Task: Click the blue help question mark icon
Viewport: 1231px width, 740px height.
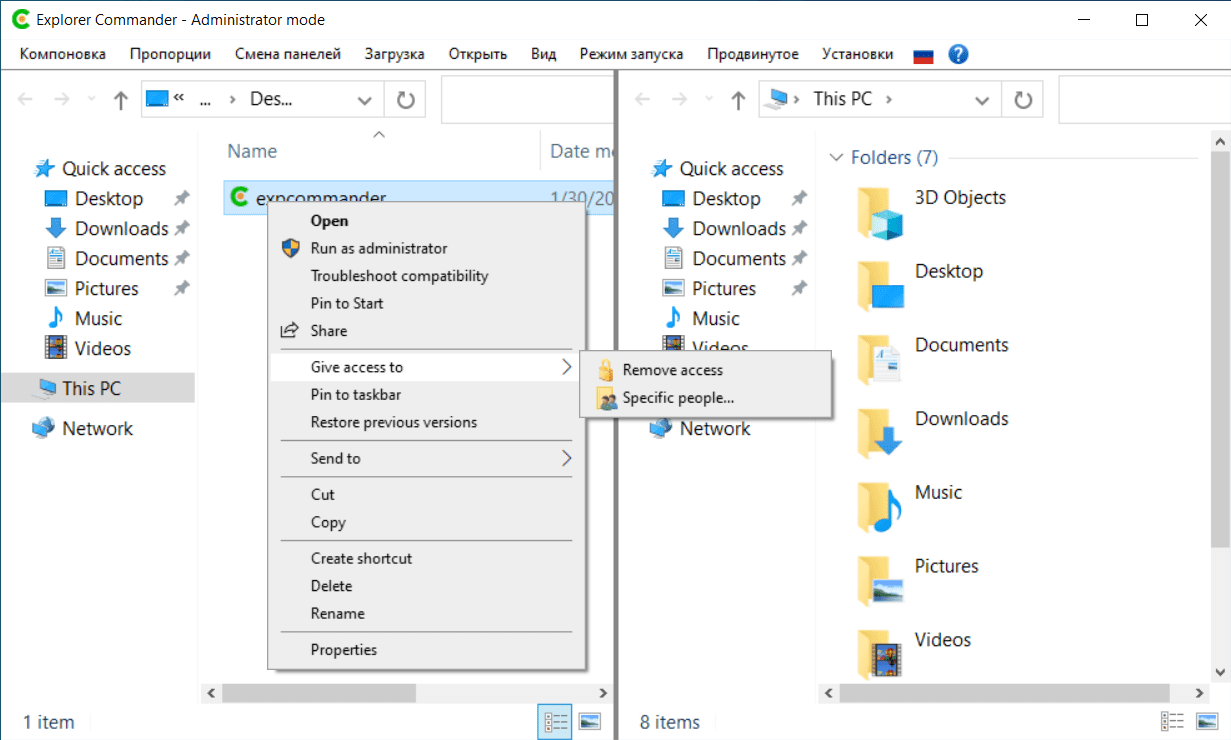Action: coord(958,54)
